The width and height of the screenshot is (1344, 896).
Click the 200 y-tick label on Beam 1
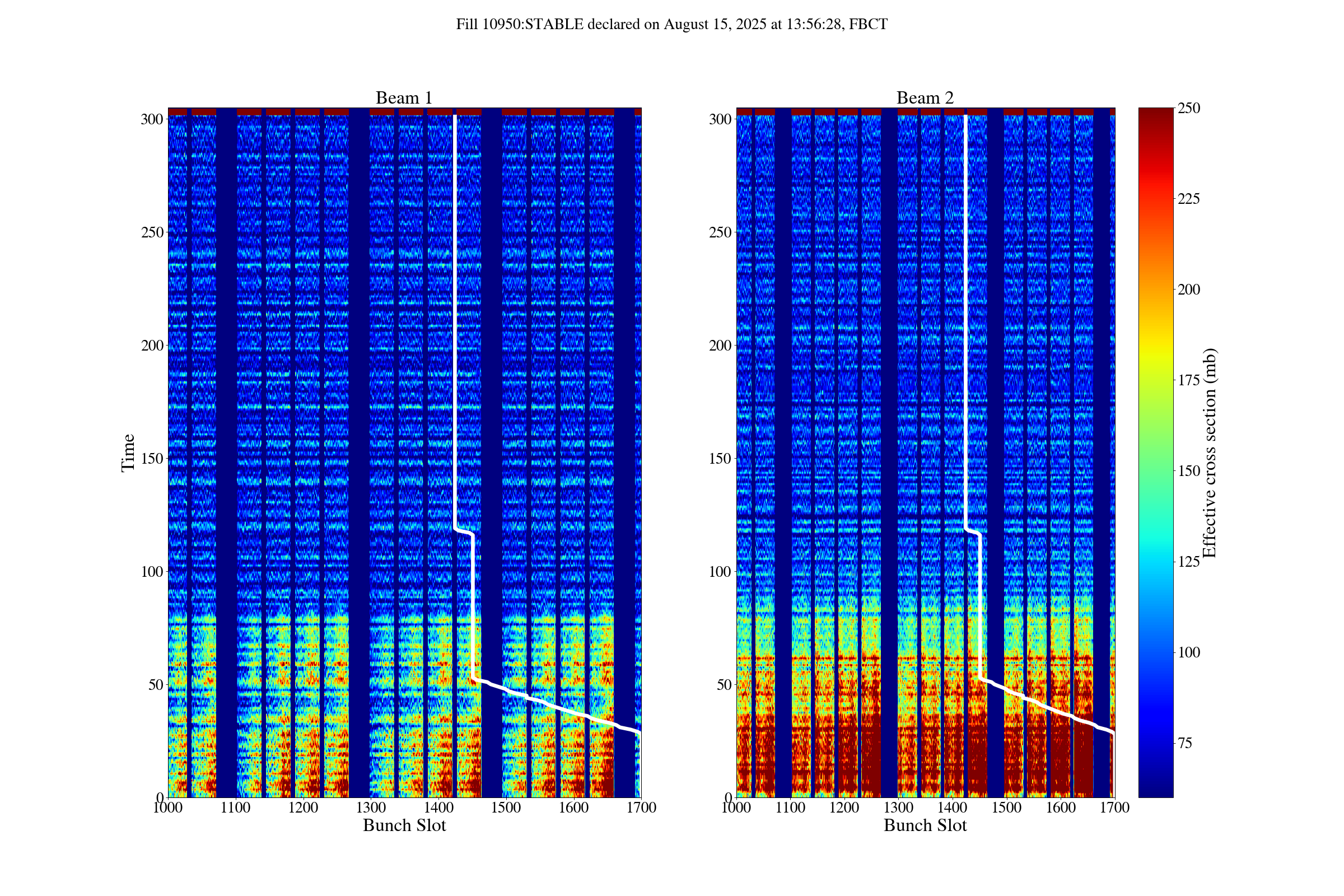coord(152,346)
